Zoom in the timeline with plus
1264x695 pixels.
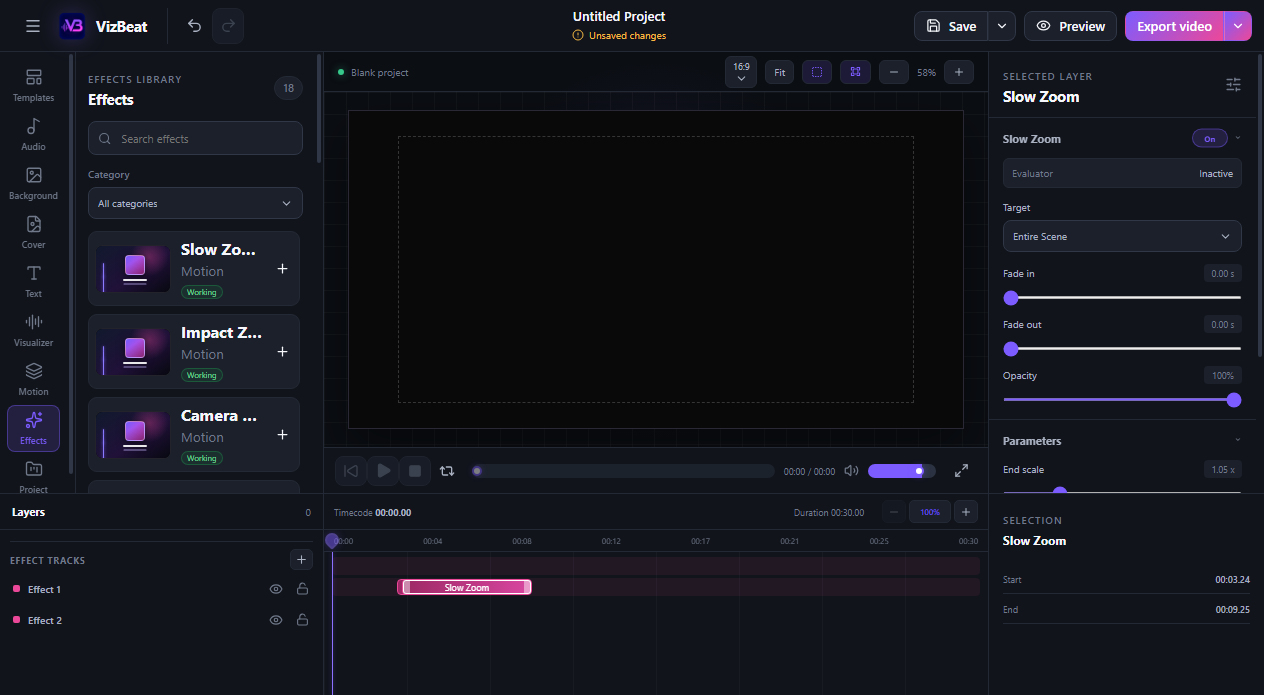[966, 512]
